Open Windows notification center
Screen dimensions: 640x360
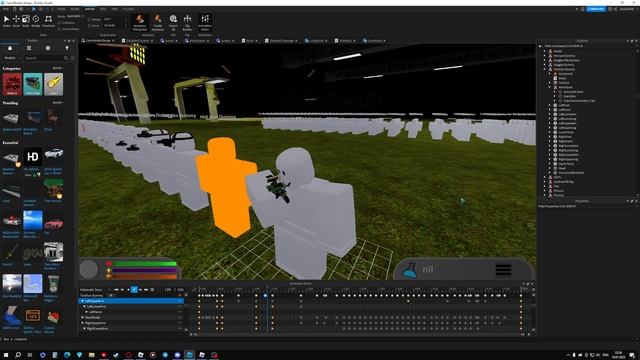pyautogui.click(x=632, y=355)
